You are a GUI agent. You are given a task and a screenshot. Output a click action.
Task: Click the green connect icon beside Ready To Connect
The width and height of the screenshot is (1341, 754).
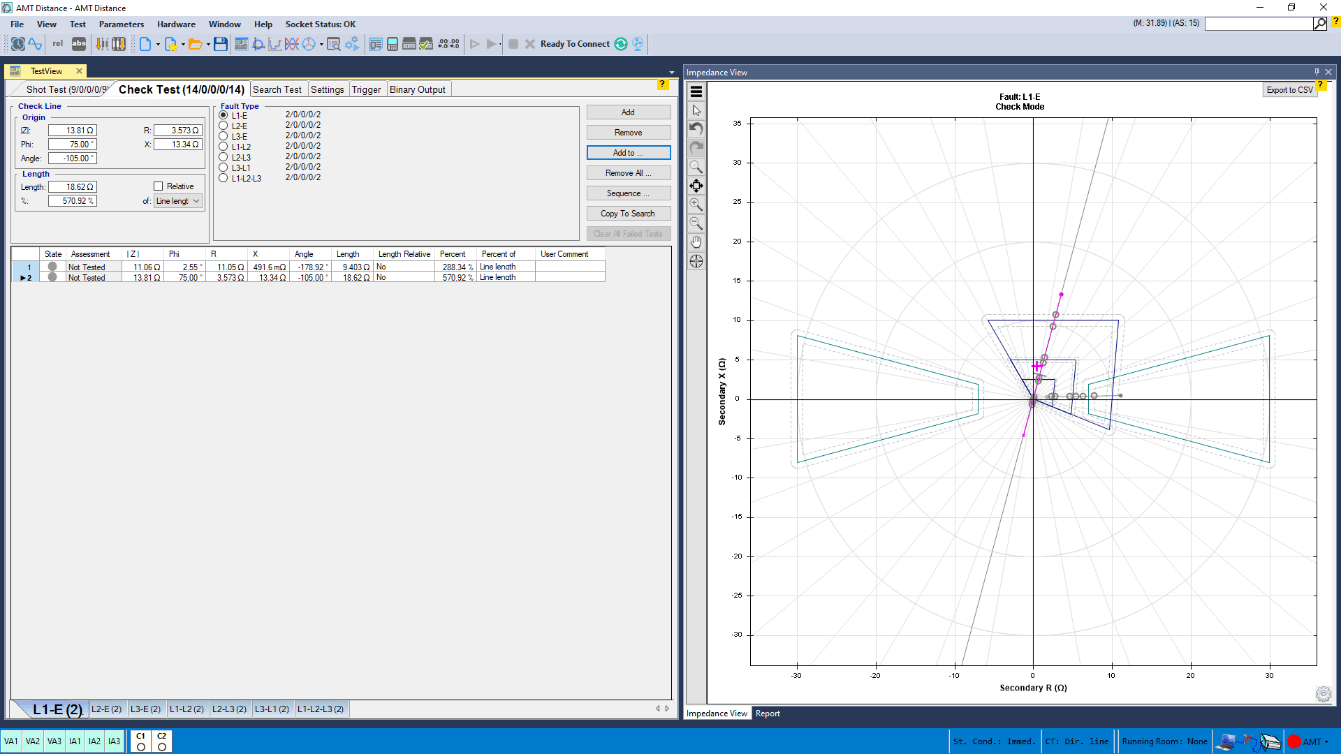coord(621,44)
